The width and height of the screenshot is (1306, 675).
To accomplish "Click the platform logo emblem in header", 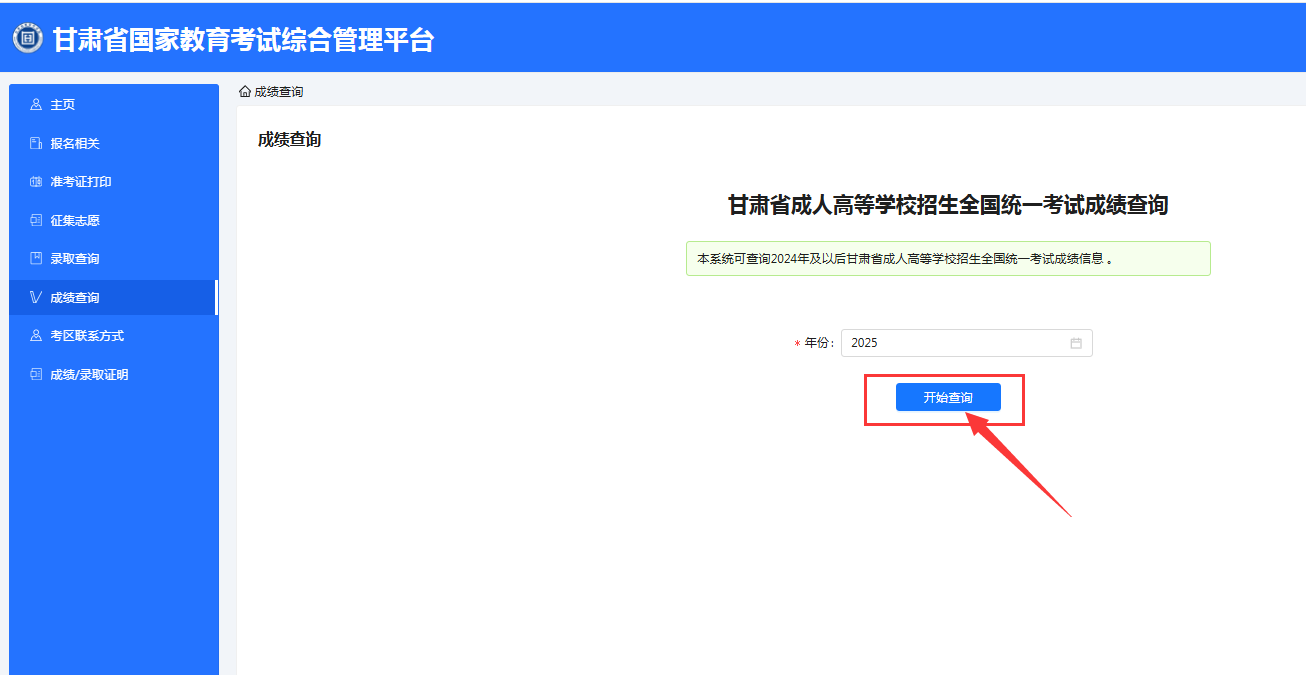I will click(x=27, y=39).
